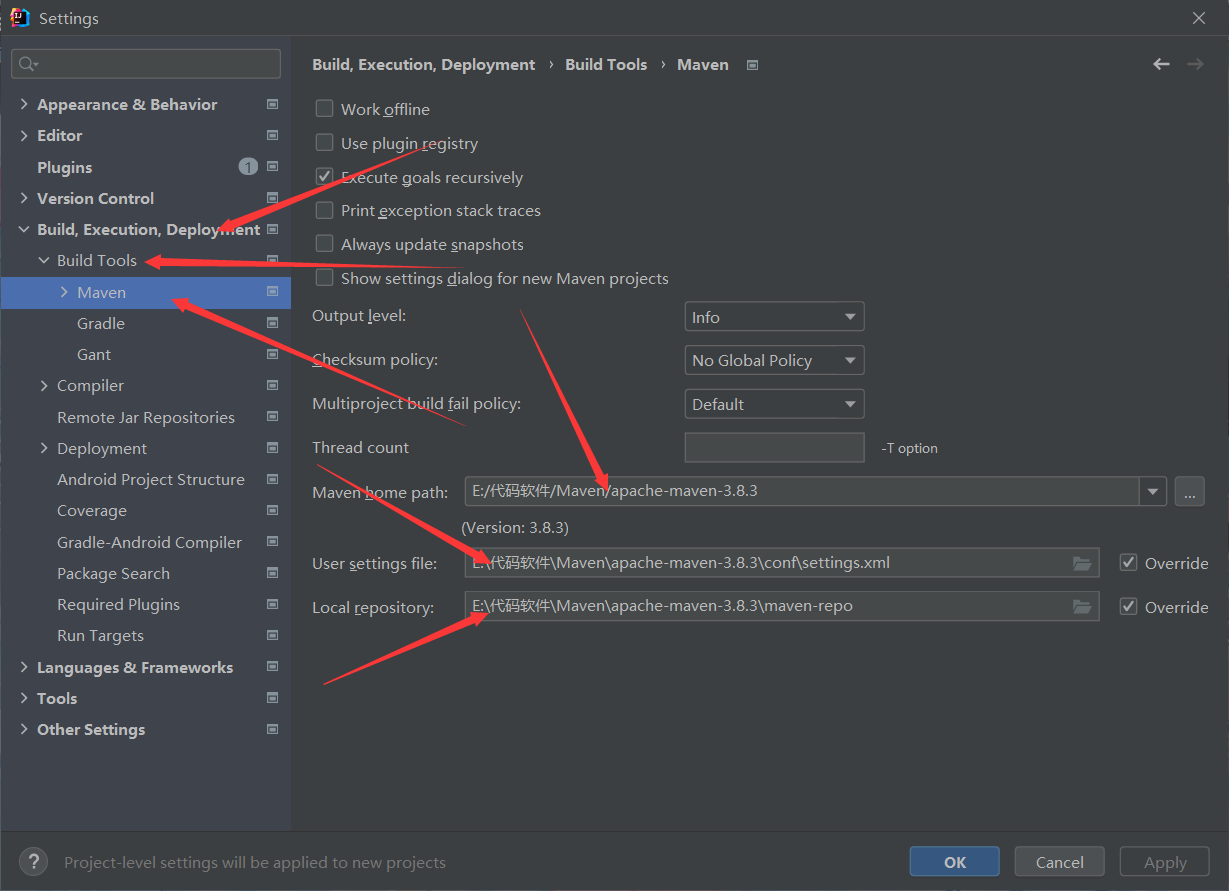Click the project-level icon beside Gradle
1229x891 pixels.
pyautogui.click(x=272, y=323)
